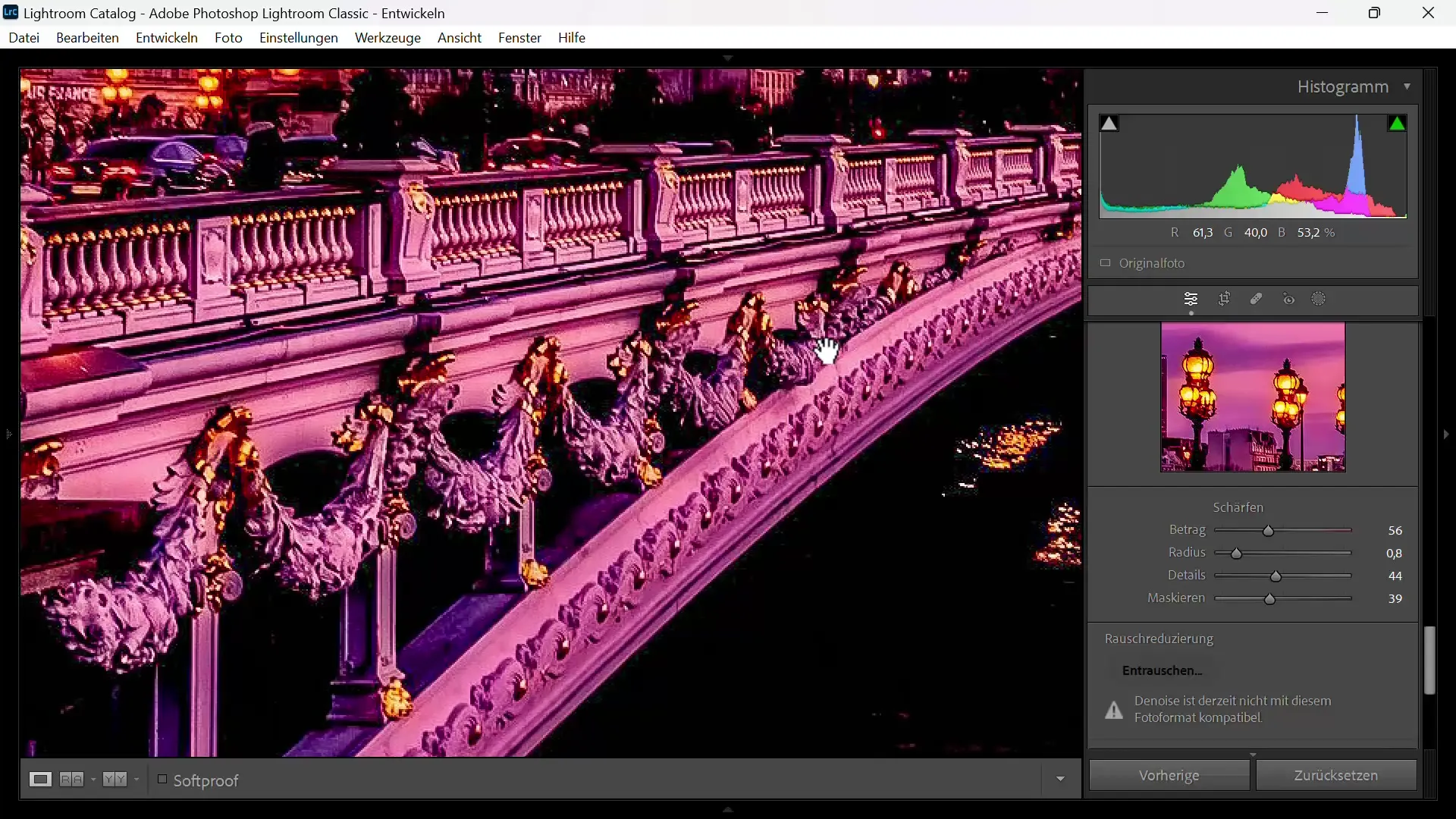This screenshot has width=1456, height=819.
Task: Click the small arrow below the Detail panel
Action: [x=1254, y=755]
